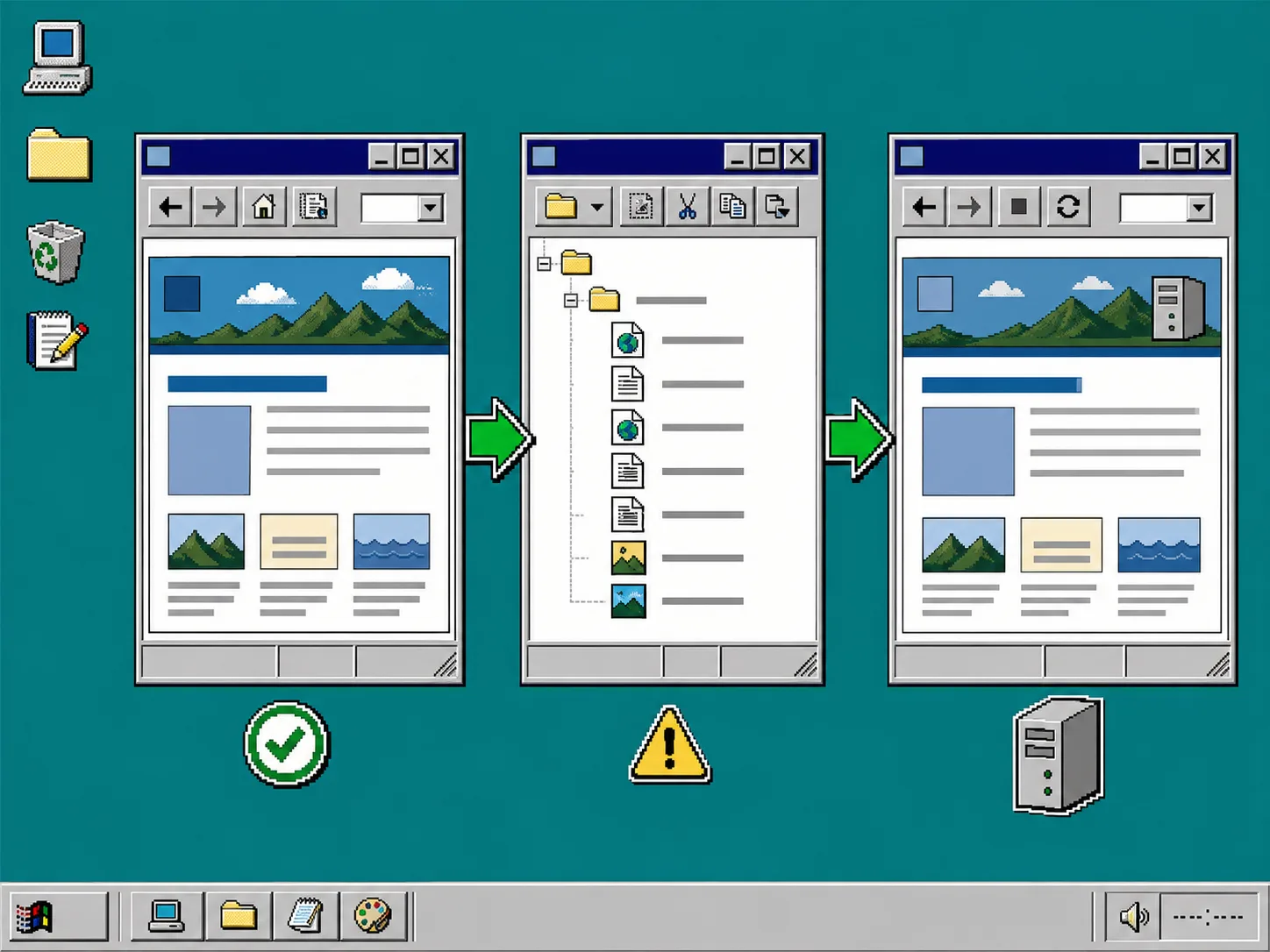Image resolution: width=1270 pixels, height=952 pixels.
Task: Open the Recycle Bin desktop icon
Action: click(x=55, y=252)
